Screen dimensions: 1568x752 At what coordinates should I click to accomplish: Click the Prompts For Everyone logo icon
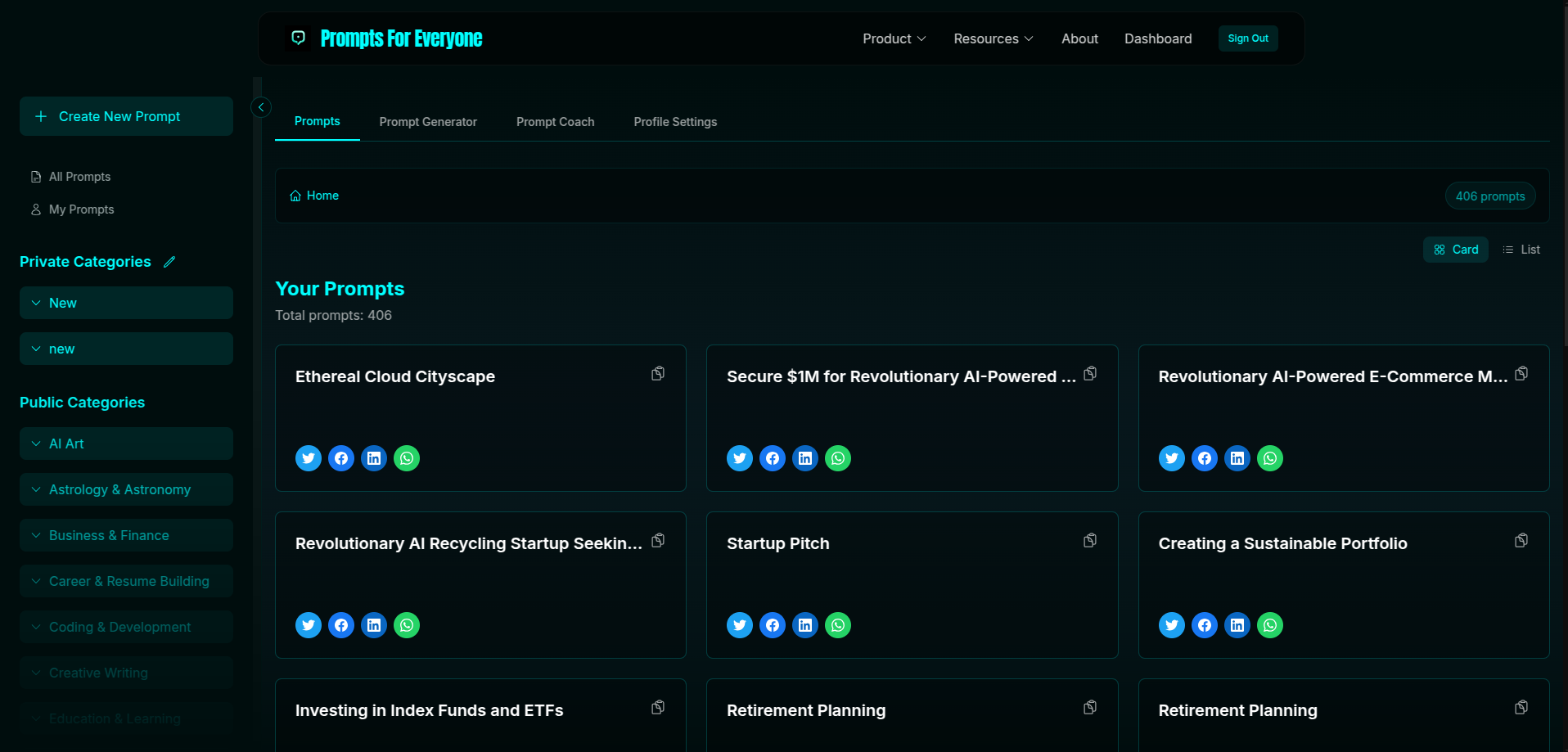(299, 38)
